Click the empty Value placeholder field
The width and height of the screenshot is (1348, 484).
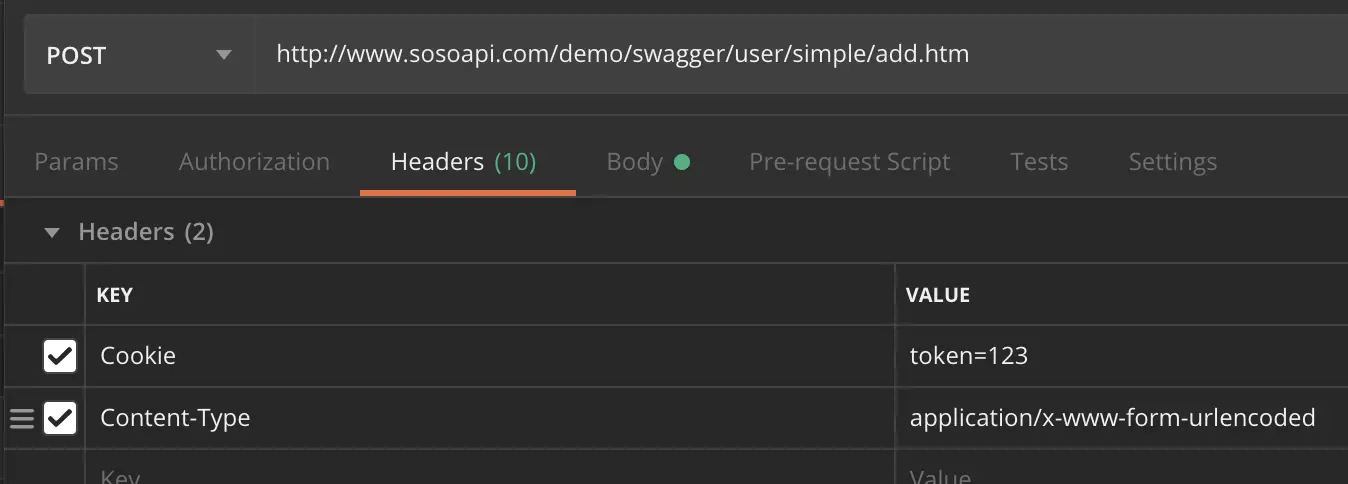(1122, 468)
